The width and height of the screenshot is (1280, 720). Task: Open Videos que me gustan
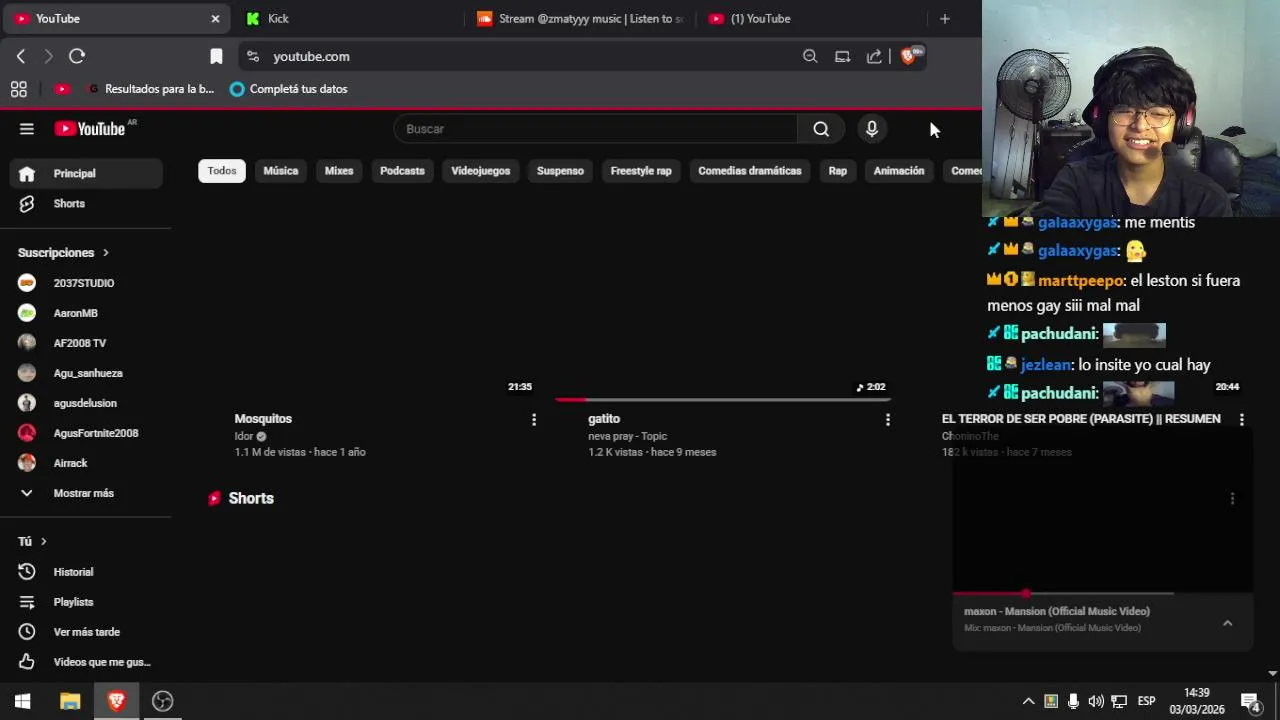coord(86,662)
